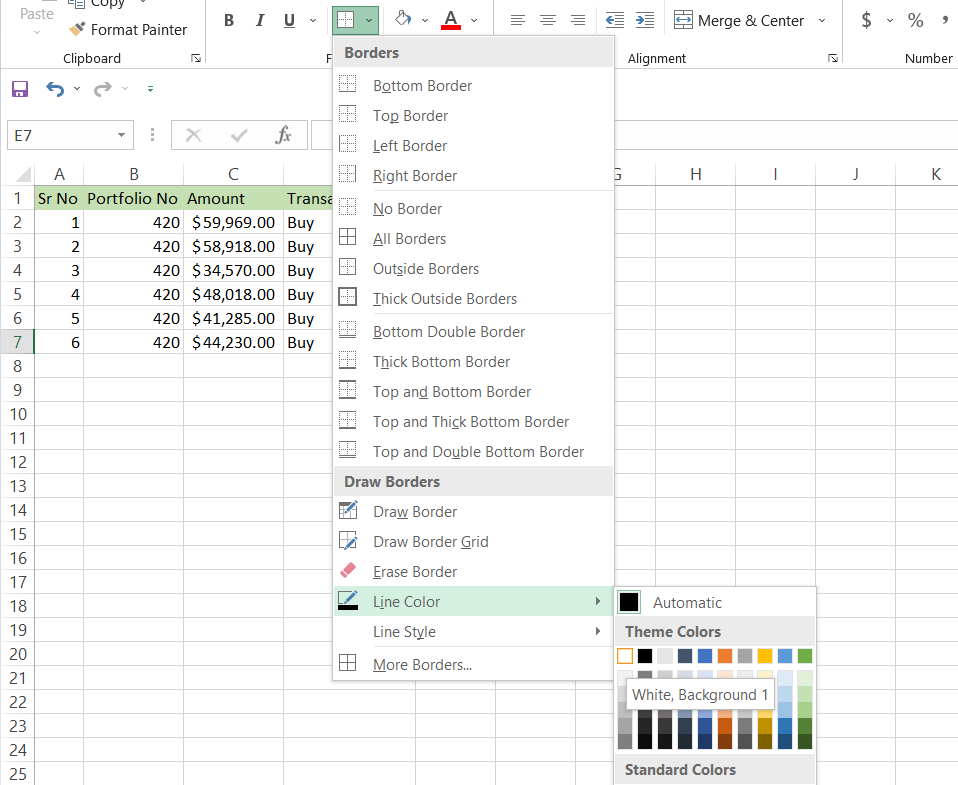
Task: Open More Borders dialog
Action: (422, 665)
